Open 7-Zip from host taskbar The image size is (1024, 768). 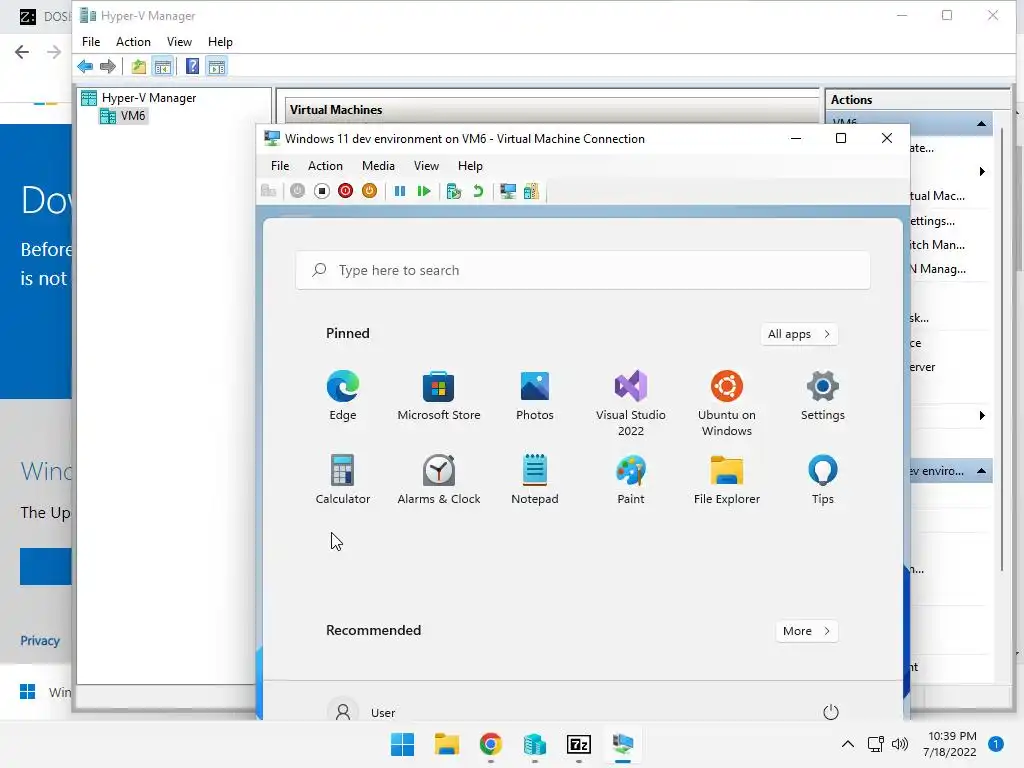coord(579,744)
